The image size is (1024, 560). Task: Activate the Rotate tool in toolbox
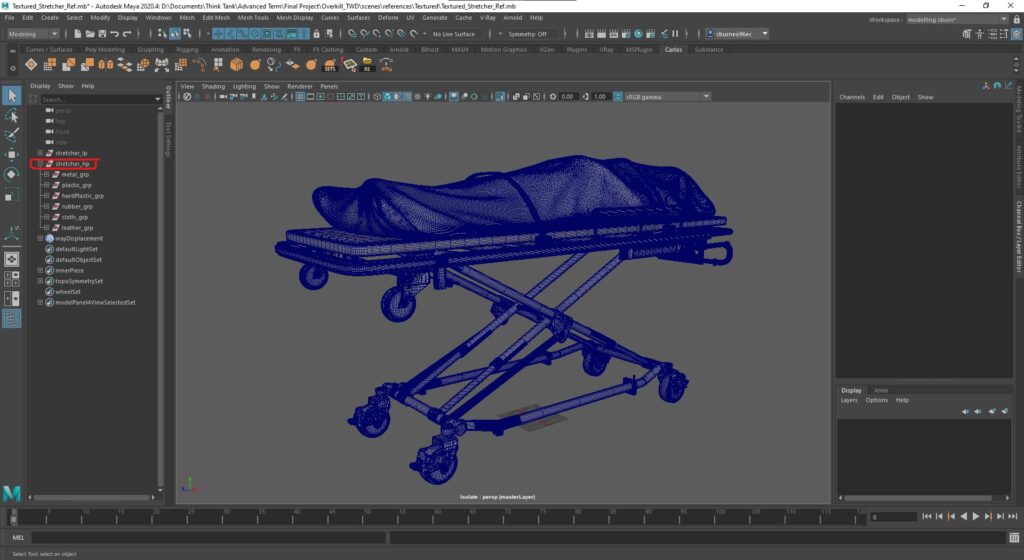click(x=11, y=174)
